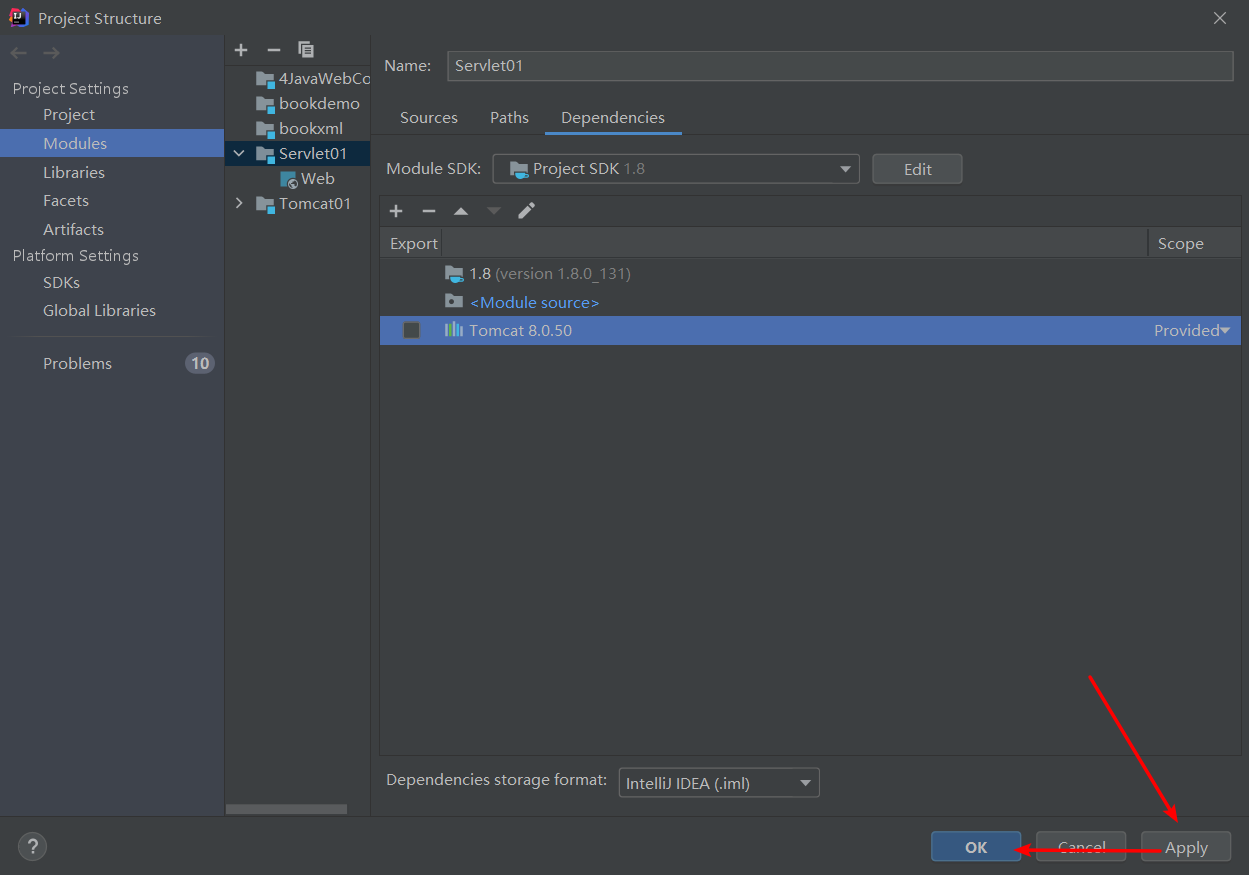Click the Edit button next to Module SDK
1249x875 pixels.
tap(917, 169)
